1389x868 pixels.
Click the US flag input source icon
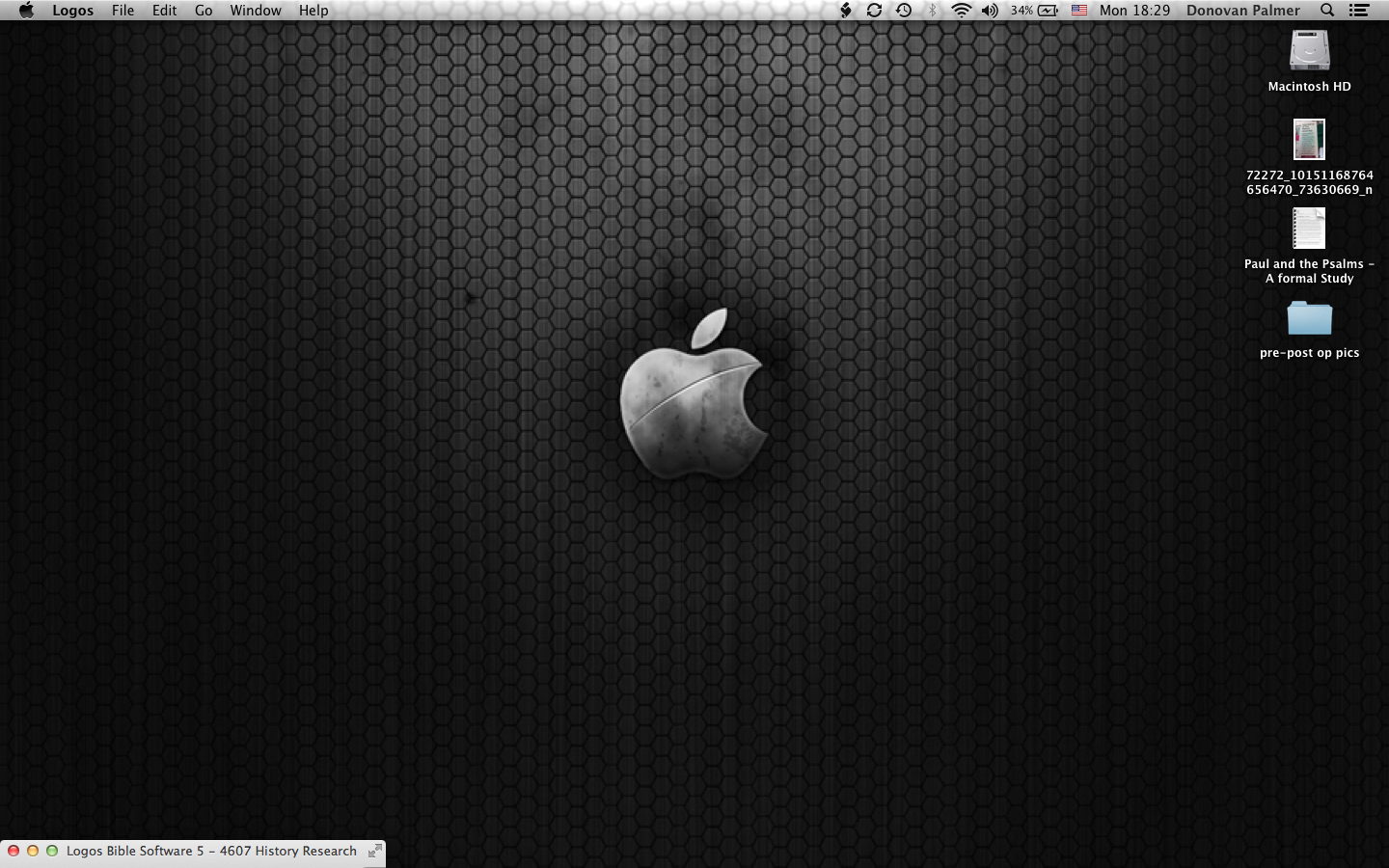click(1079, 11)
